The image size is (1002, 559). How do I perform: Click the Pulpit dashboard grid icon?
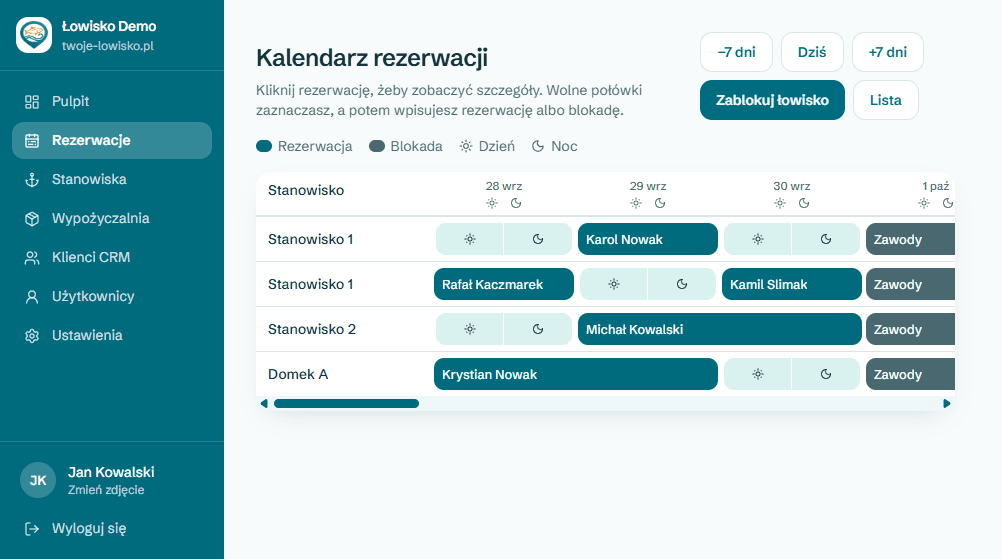pyautogui.click(x=32, y=102)
